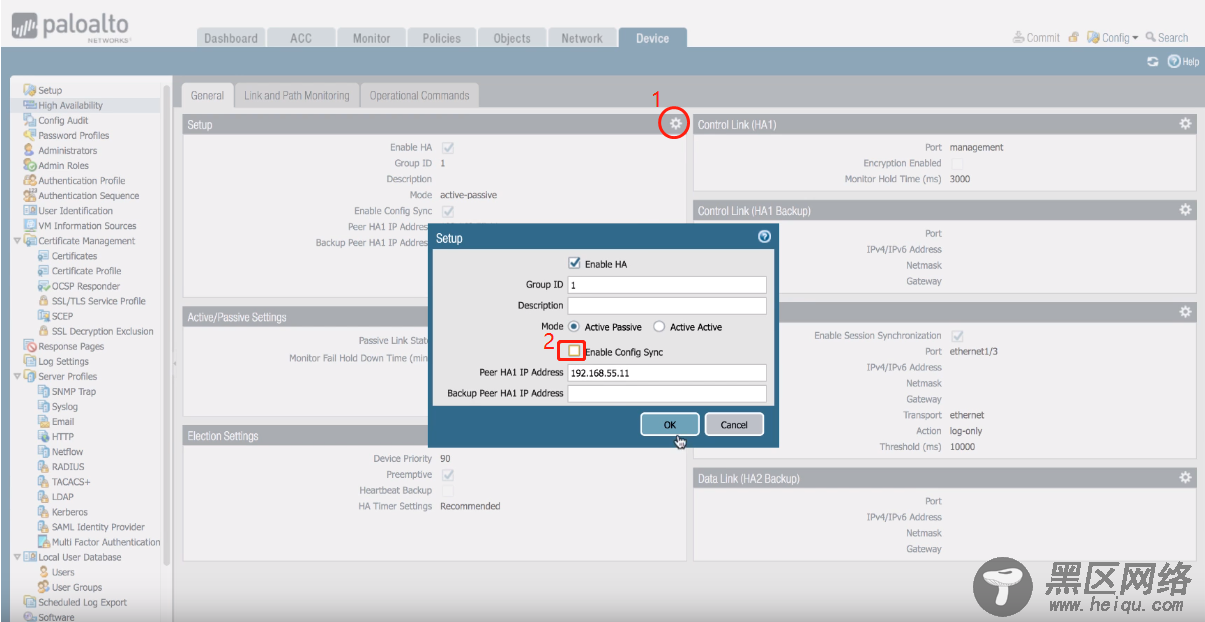Switch to the Dashboard tab
Image resolution: width=1205 pixels, height=622 pixels.
click(x=231, y=38)
